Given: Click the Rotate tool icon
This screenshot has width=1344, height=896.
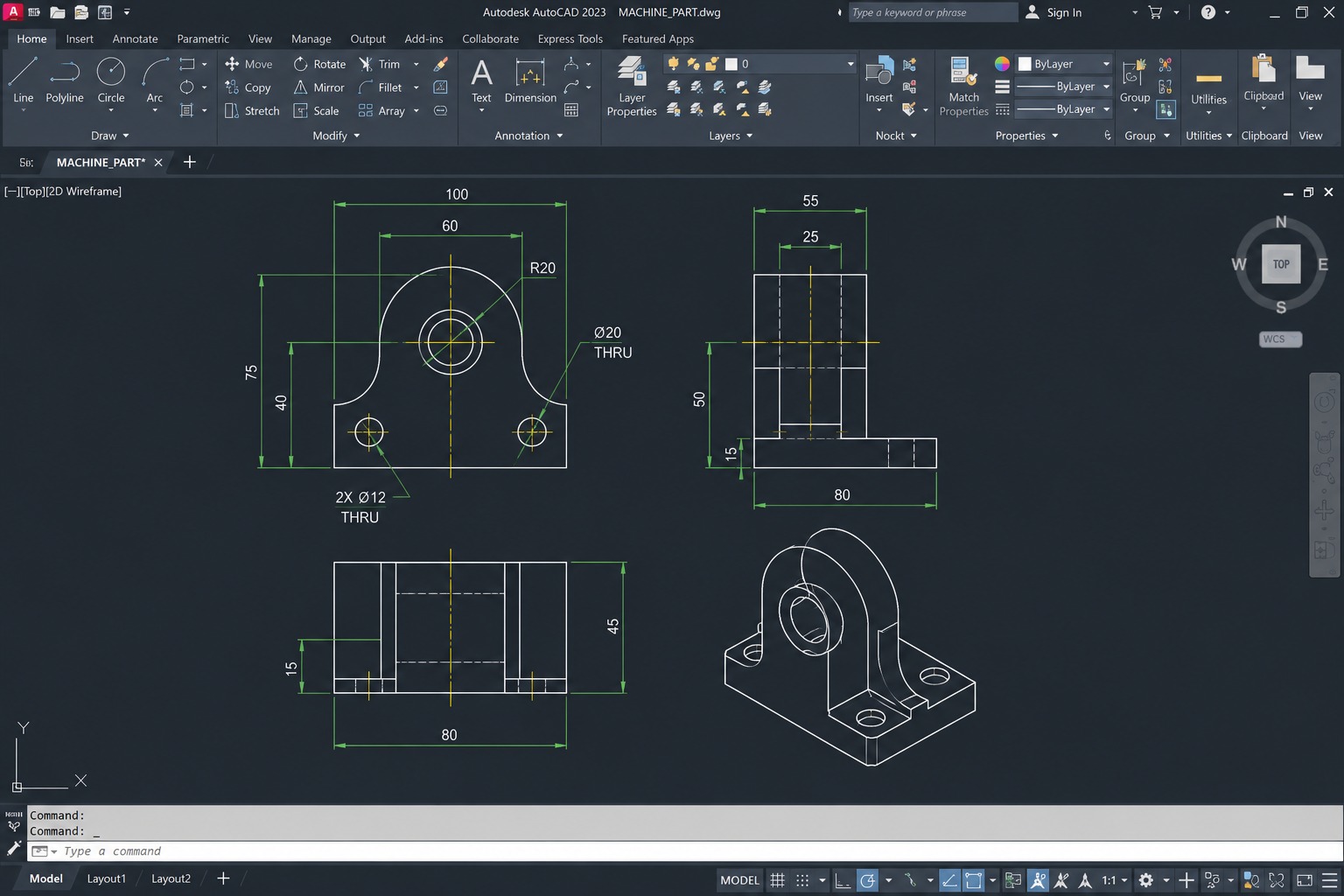Looking at the screenshot, I should 300,64.
